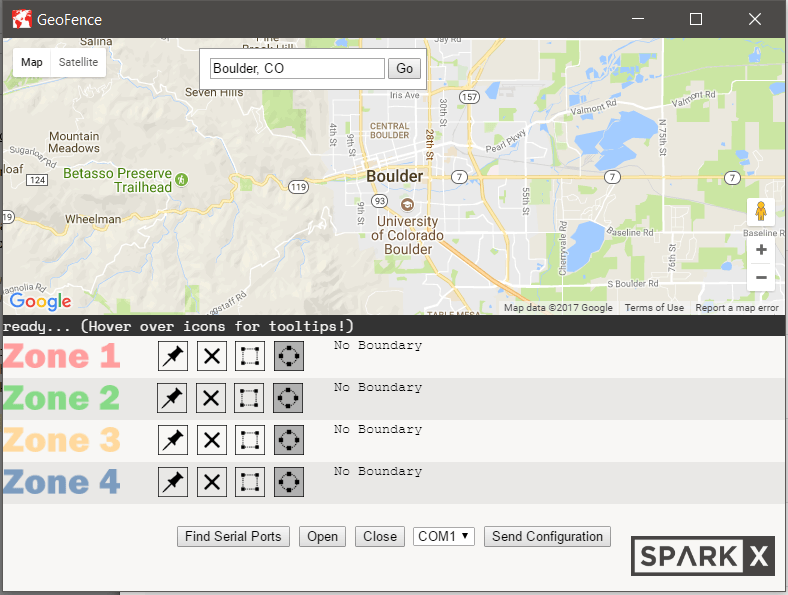
Task: Click the 'ready...' status message bar
Action: point(394,326)
